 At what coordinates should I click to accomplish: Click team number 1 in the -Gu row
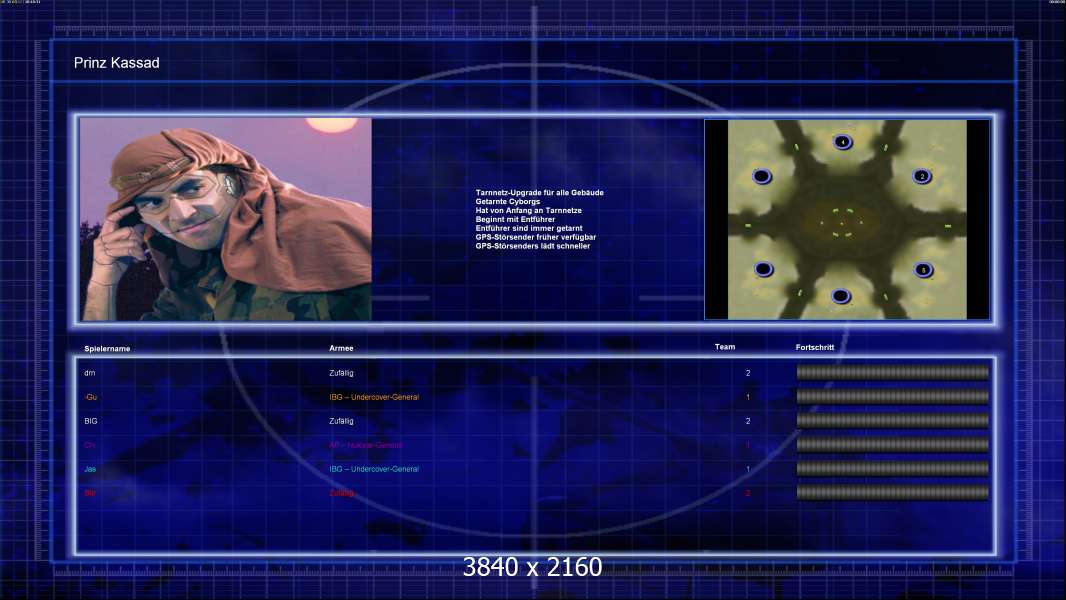tap(748, 397)
